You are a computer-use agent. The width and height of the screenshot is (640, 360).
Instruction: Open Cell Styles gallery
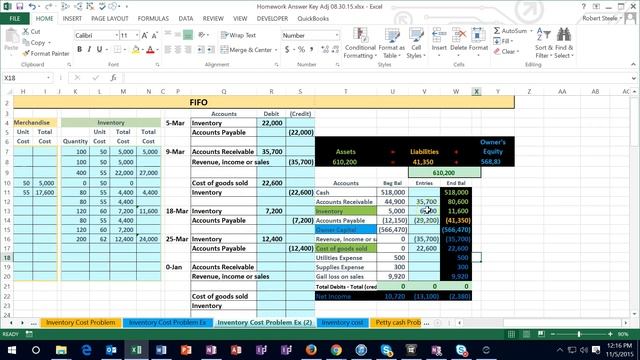pyautogui.click(x=416, y=43)
